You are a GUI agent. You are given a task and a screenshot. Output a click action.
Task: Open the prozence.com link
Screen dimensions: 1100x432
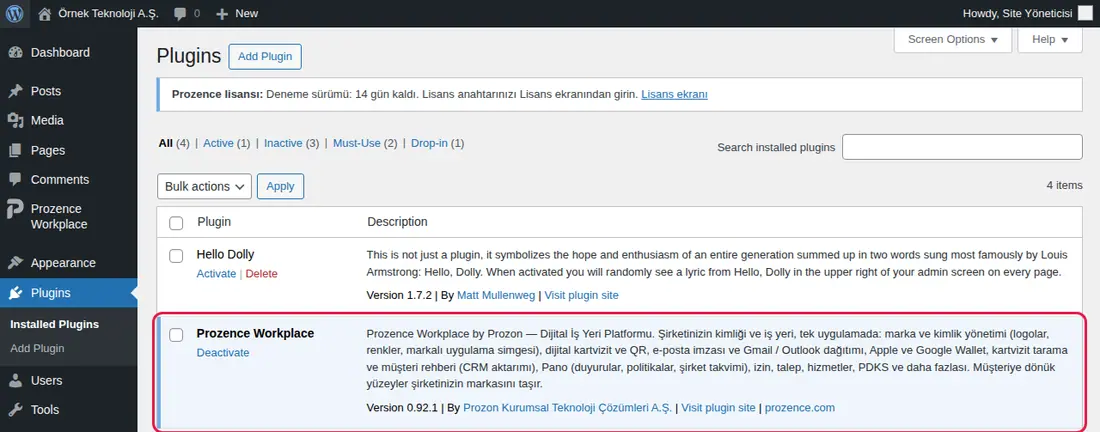[x=800, y=407]
